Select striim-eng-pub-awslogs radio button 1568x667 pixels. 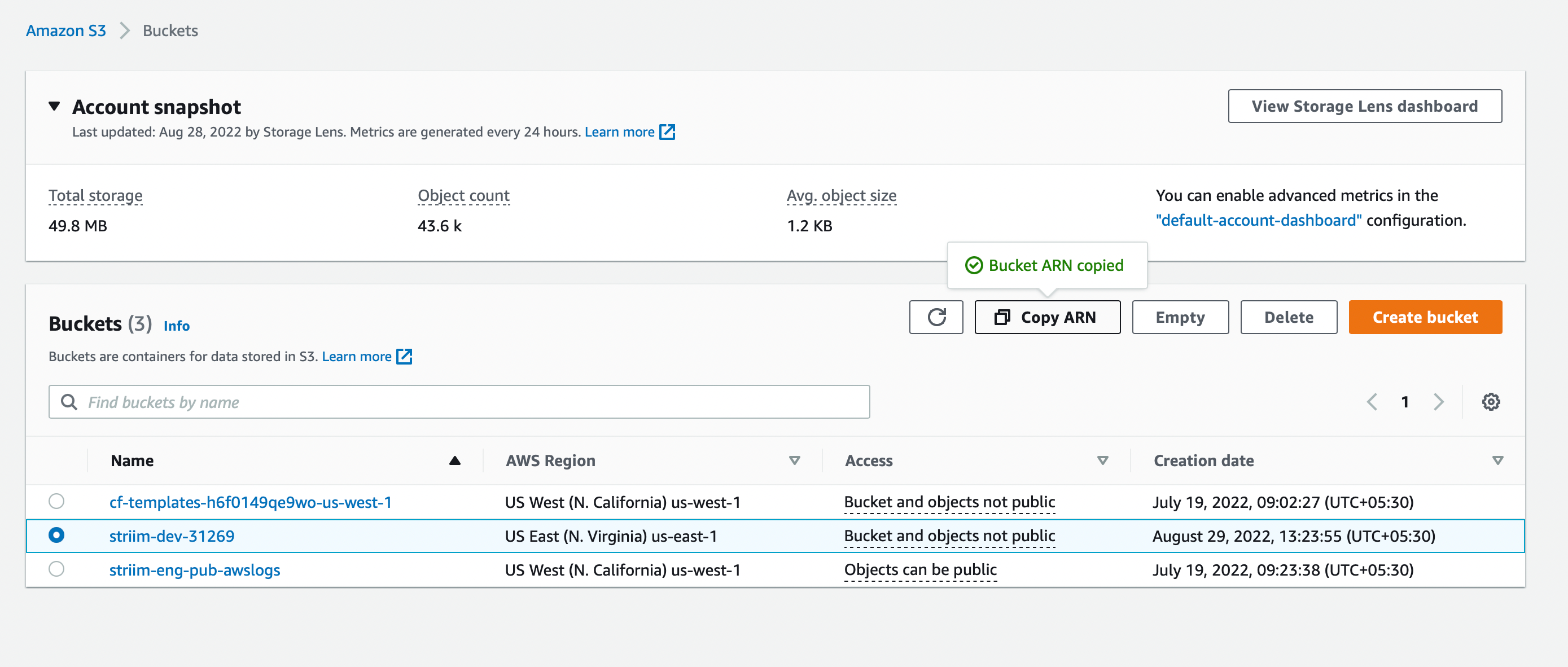pyautogui.click(x=56, y=569)
